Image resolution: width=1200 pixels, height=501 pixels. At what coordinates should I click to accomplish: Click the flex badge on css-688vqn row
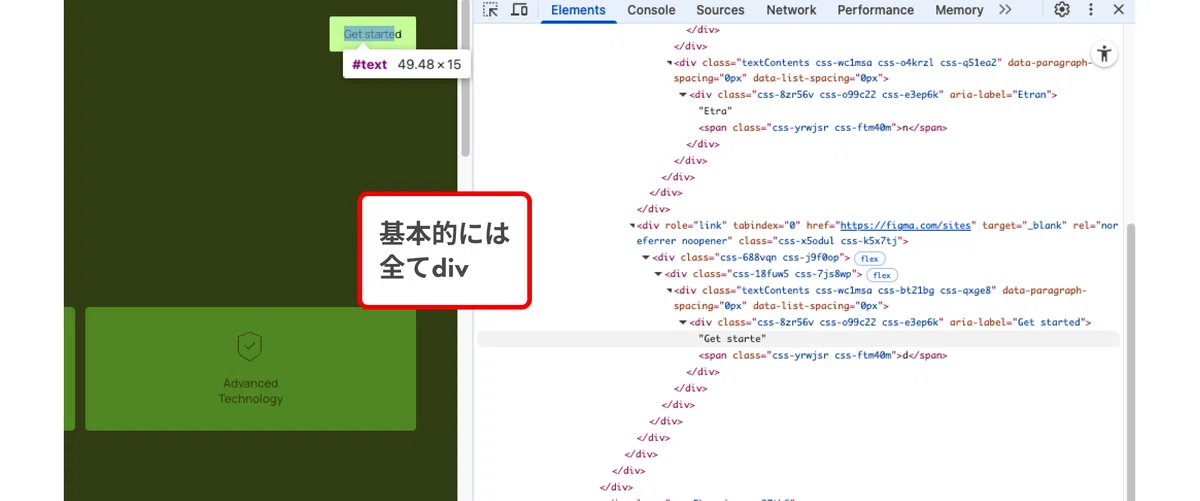coord(870,258)
